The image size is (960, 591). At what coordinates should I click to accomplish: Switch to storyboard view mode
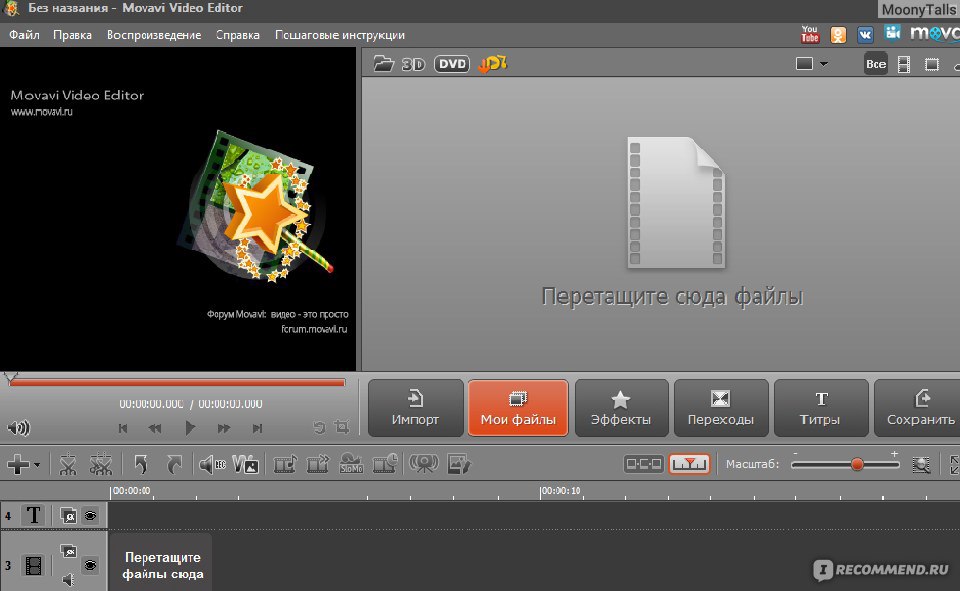[x=643, y=464]
